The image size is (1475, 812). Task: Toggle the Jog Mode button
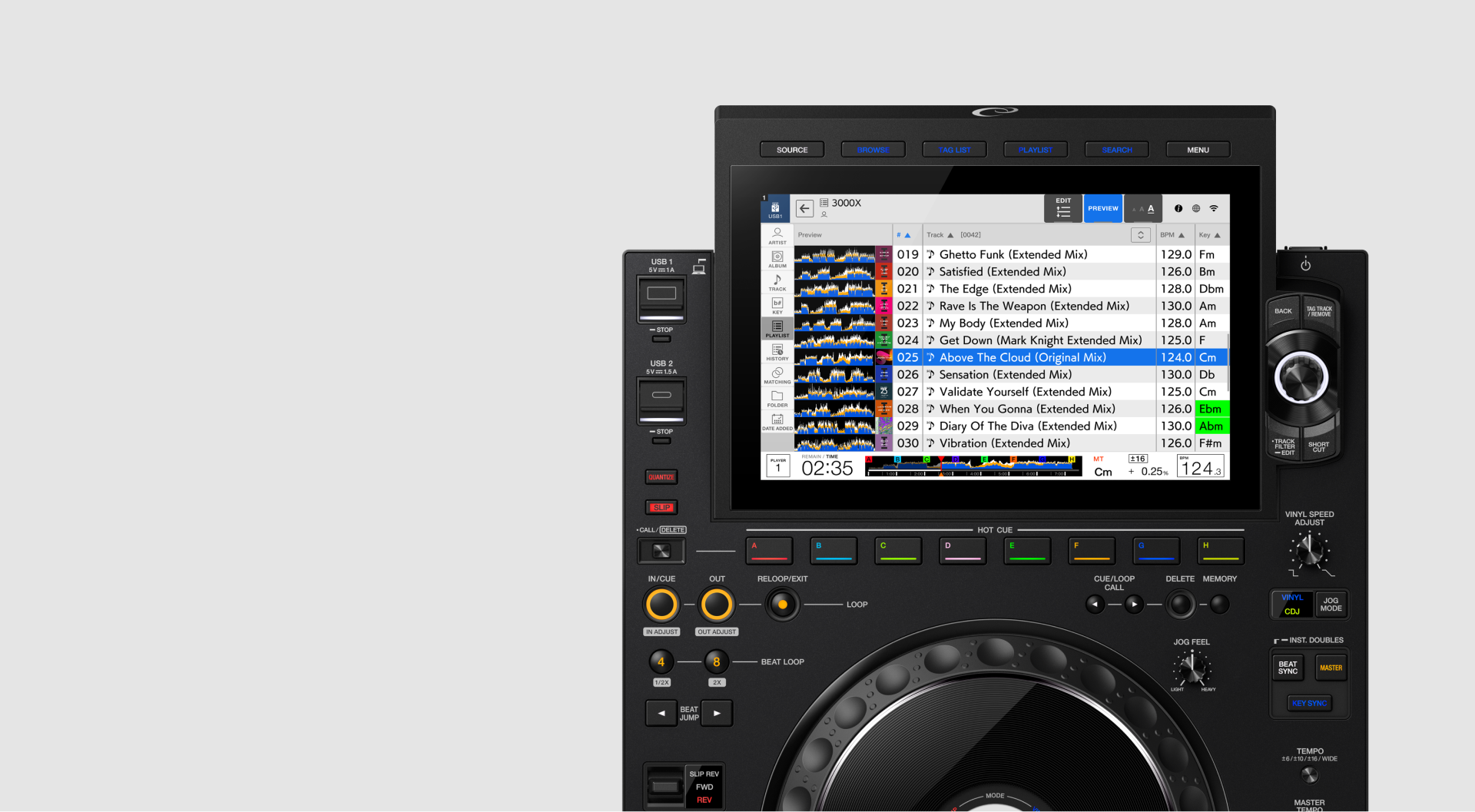click(x=1331, y=605)
